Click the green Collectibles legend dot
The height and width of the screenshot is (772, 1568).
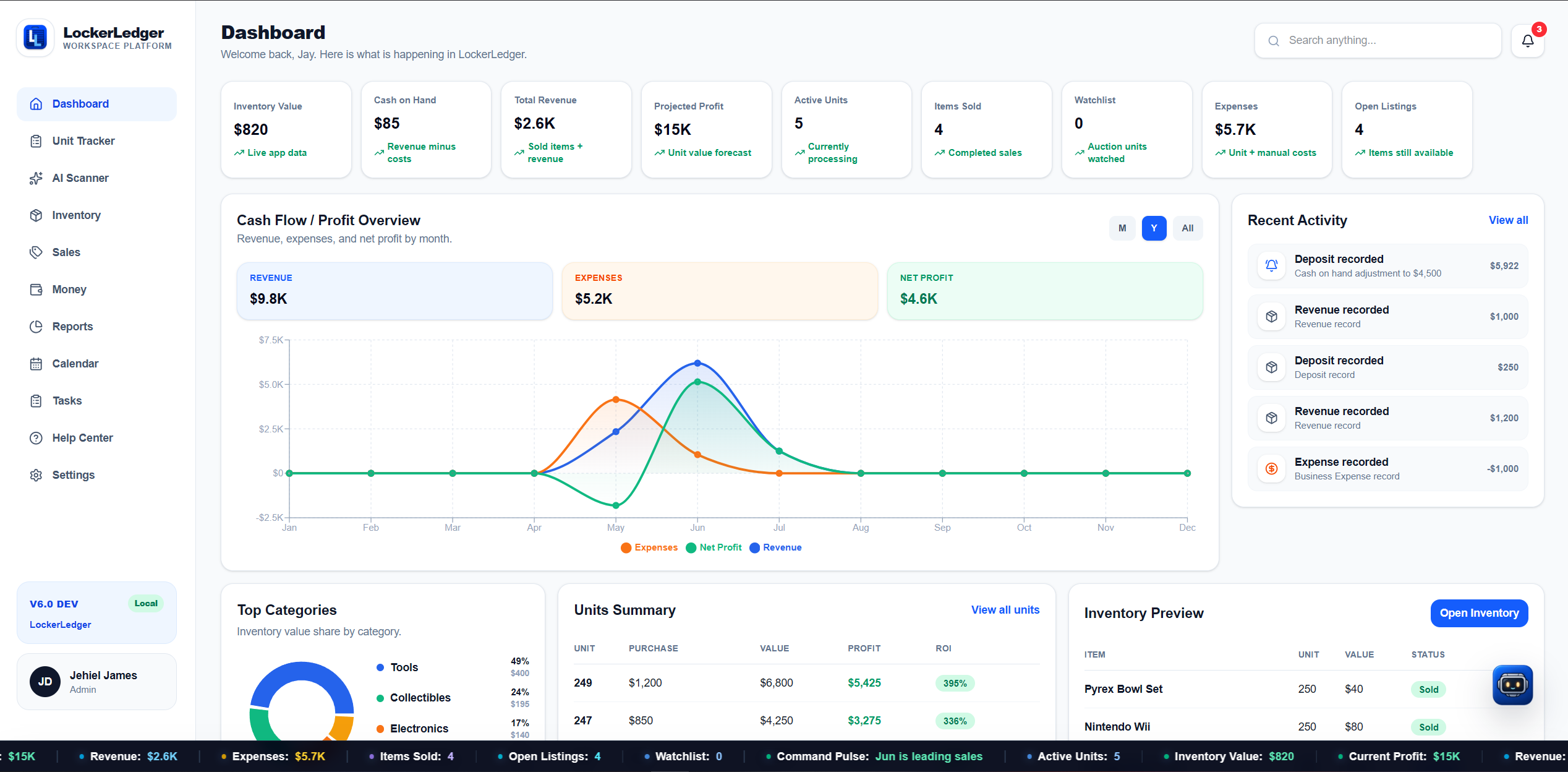(x=380, y=698)
